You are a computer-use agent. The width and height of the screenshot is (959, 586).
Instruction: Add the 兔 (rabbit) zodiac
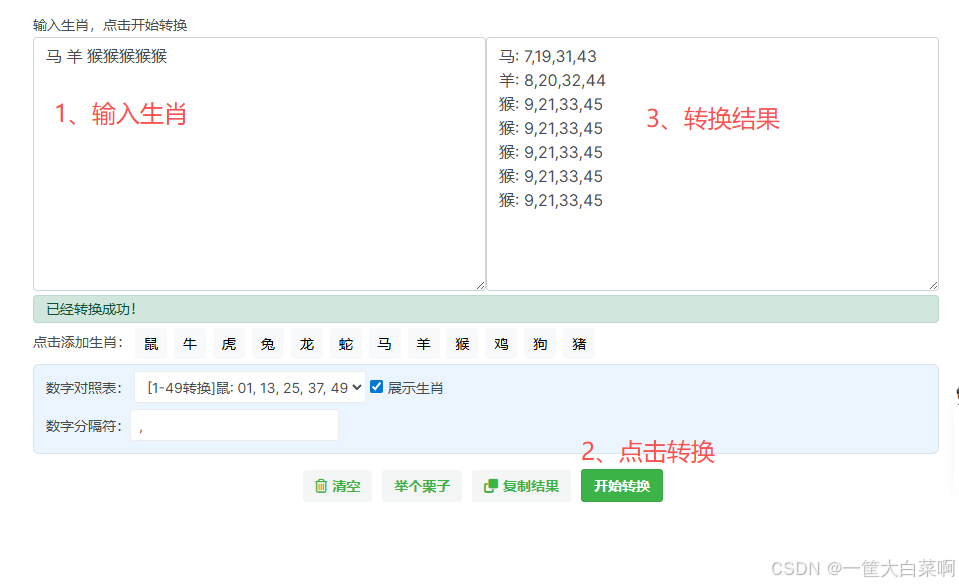(267, 343)
